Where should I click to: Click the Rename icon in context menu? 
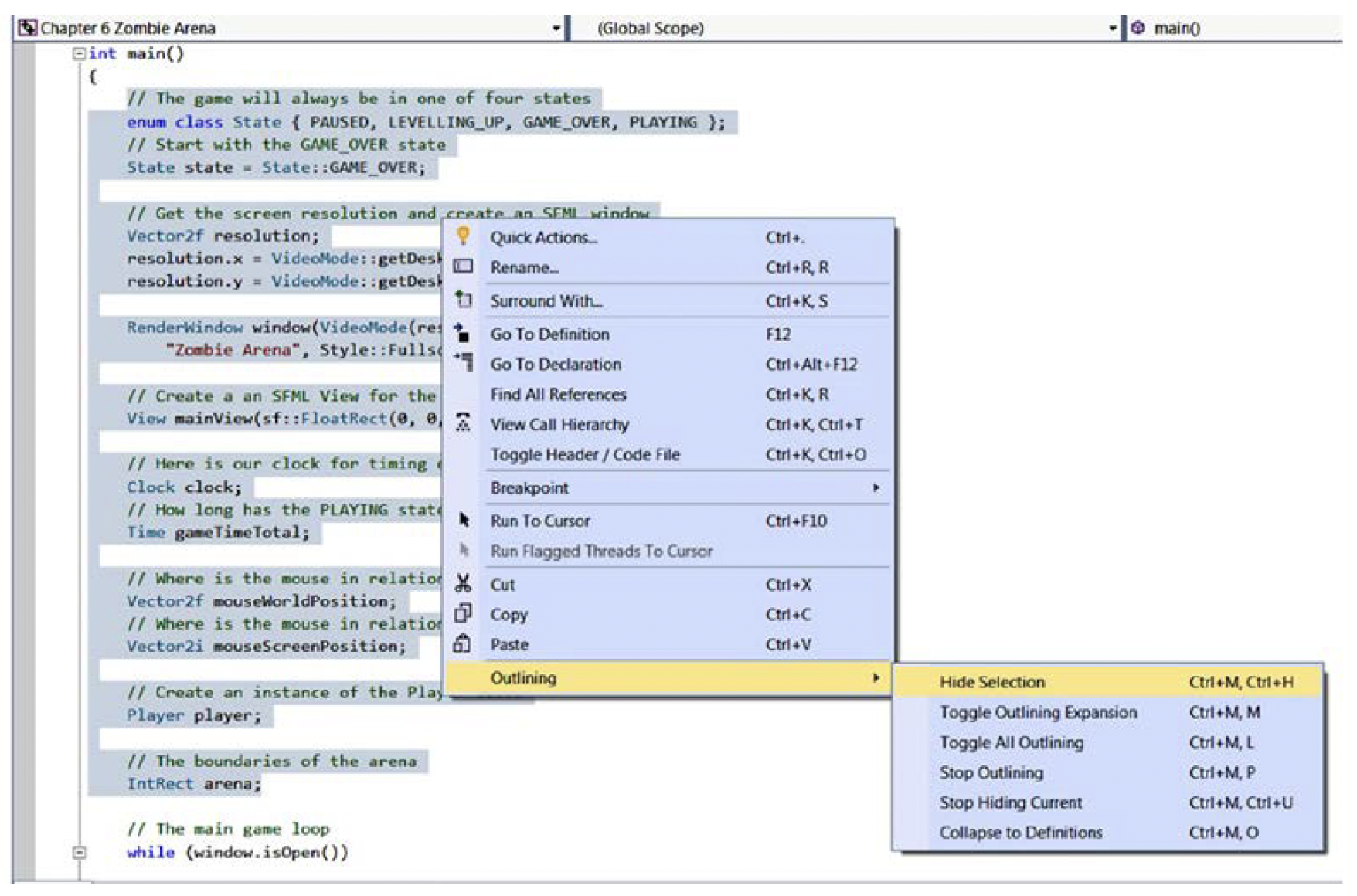463,266
